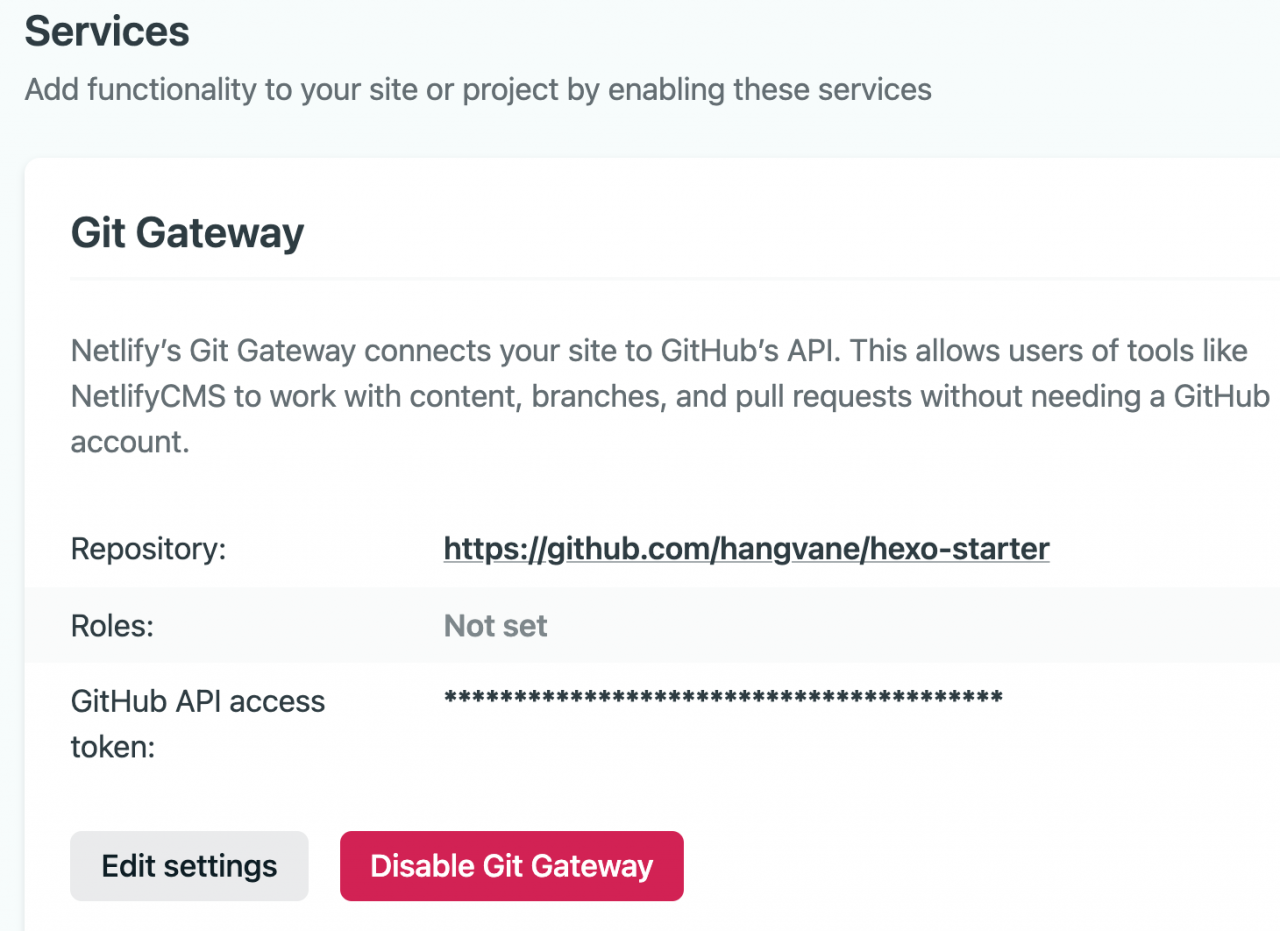Click the Edit settings button
The height and width of the screenshot is (931, 1280).
[189, 866]
